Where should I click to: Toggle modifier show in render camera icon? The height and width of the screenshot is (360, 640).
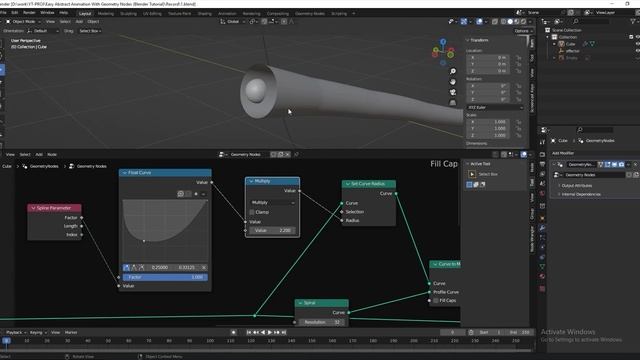pos(621,164)
